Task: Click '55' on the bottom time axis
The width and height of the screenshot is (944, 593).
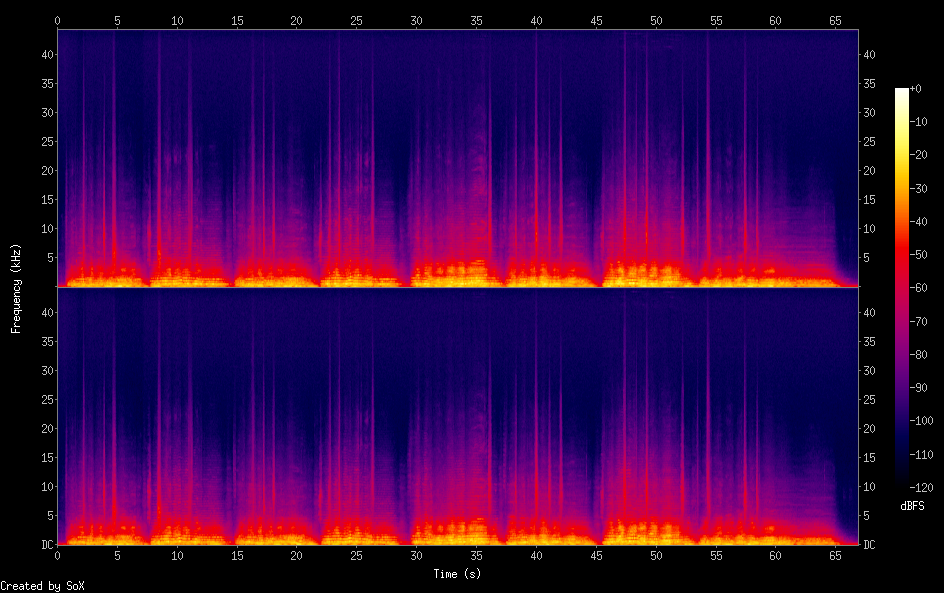Action: tap(716, 556)
